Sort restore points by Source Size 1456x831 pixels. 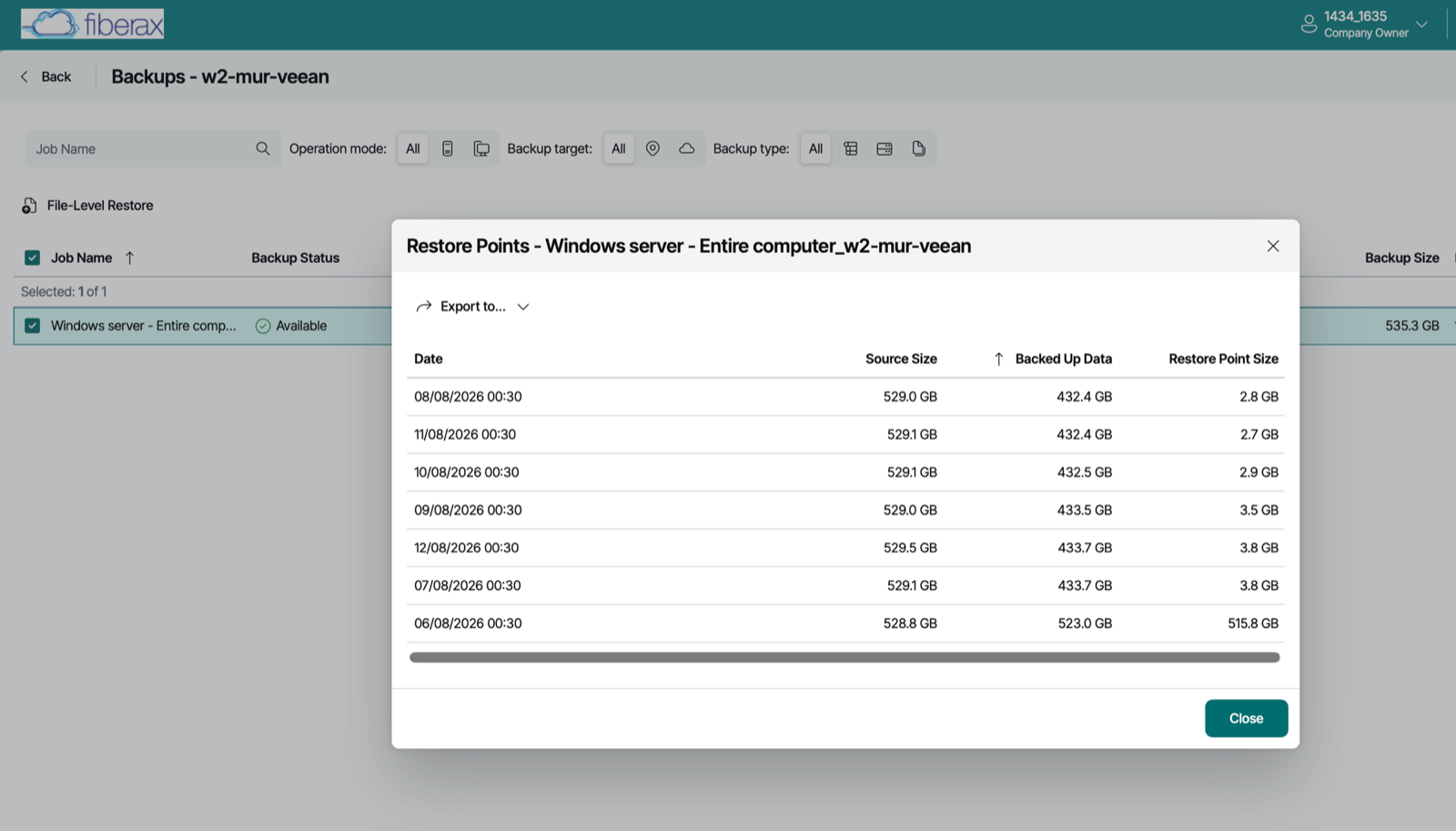901,359
